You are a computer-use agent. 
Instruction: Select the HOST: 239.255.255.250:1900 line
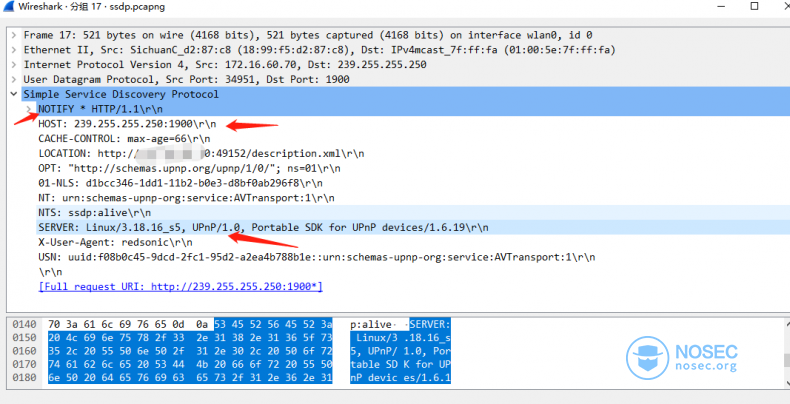(x=127, y=123)
